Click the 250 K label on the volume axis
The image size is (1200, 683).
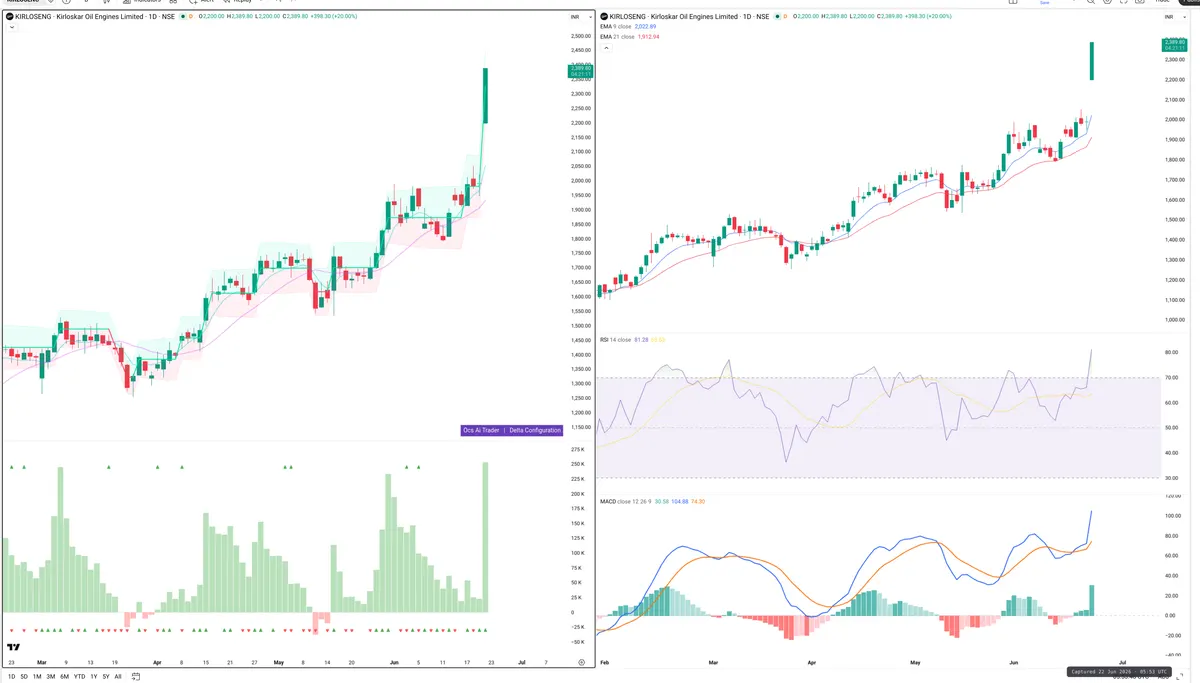[x=576, y=464]
